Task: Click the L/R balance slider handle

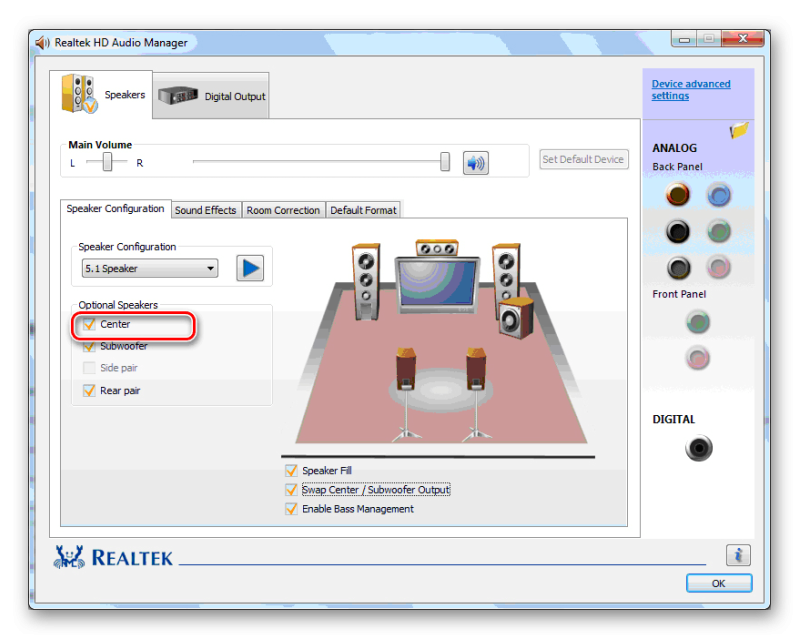Action: point(107,162)
